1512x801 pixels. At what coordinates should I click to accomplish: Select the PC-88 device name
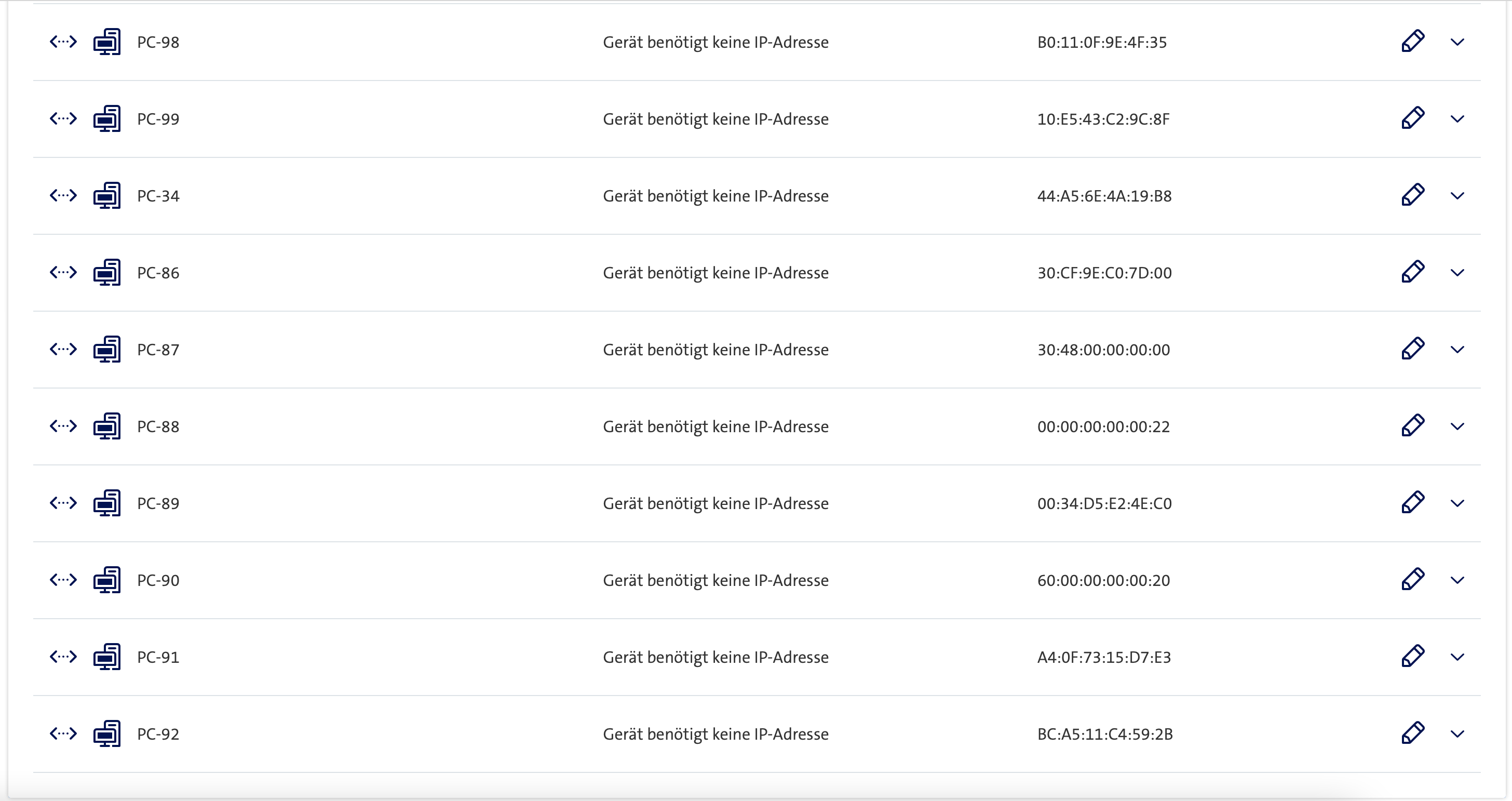pos(158,427)
